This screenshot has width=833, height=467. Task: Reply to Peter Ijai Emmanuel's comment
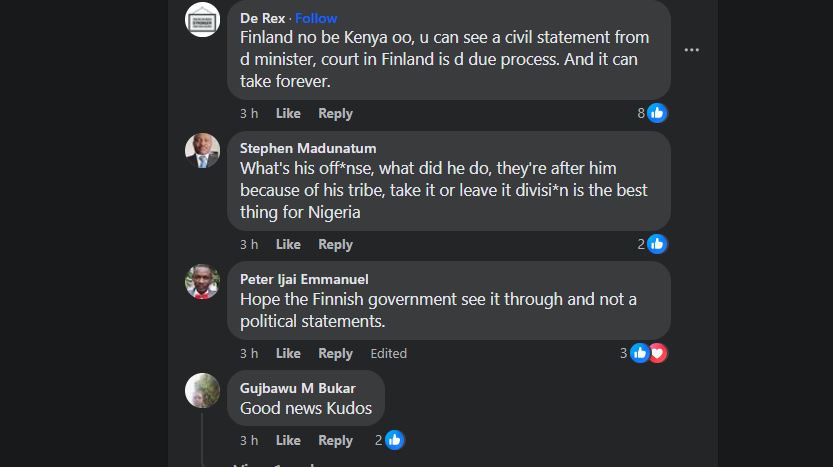click(335, 353)
